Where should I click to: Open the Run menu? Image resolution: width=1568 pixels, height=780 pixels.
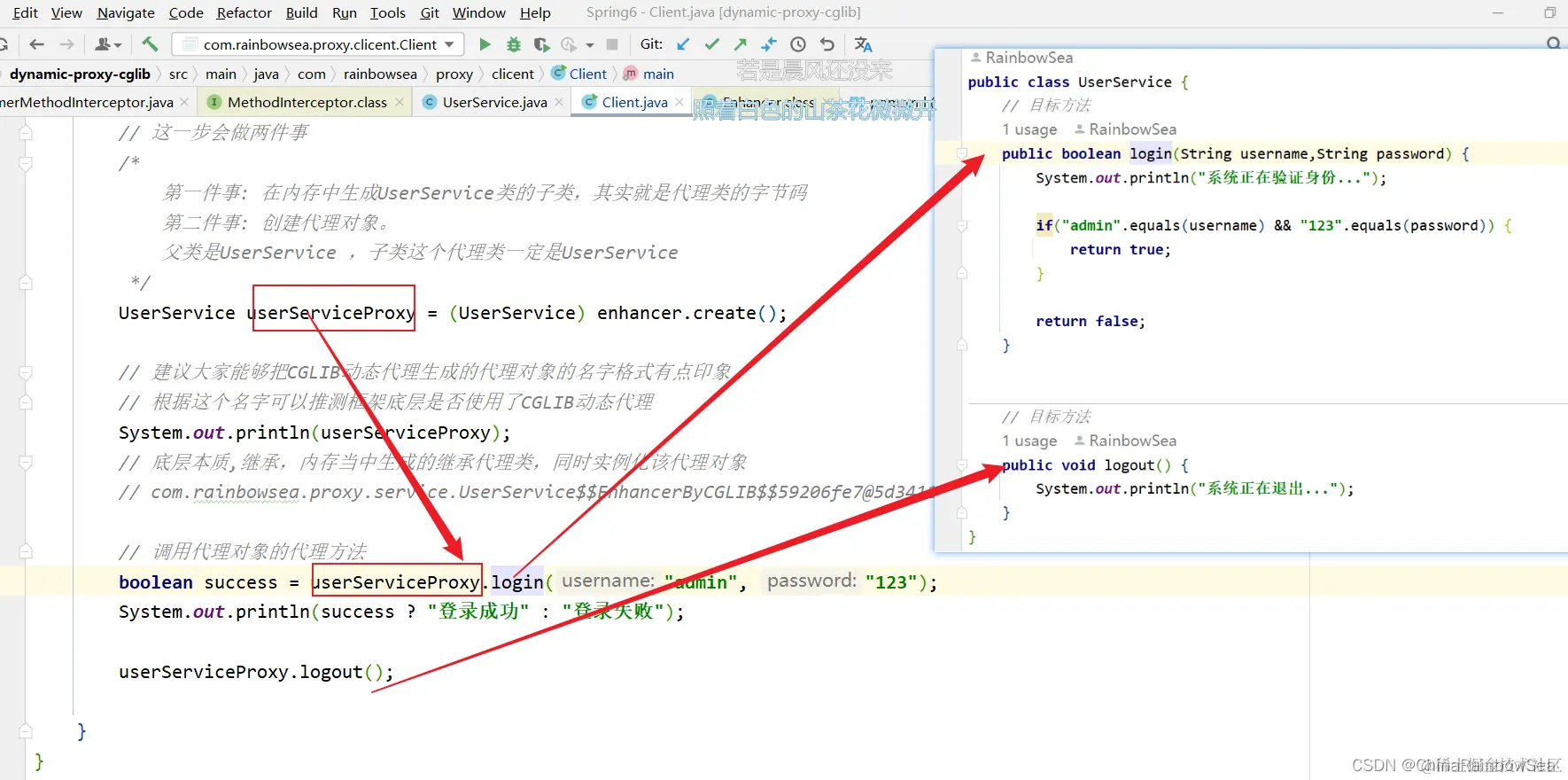345,12
